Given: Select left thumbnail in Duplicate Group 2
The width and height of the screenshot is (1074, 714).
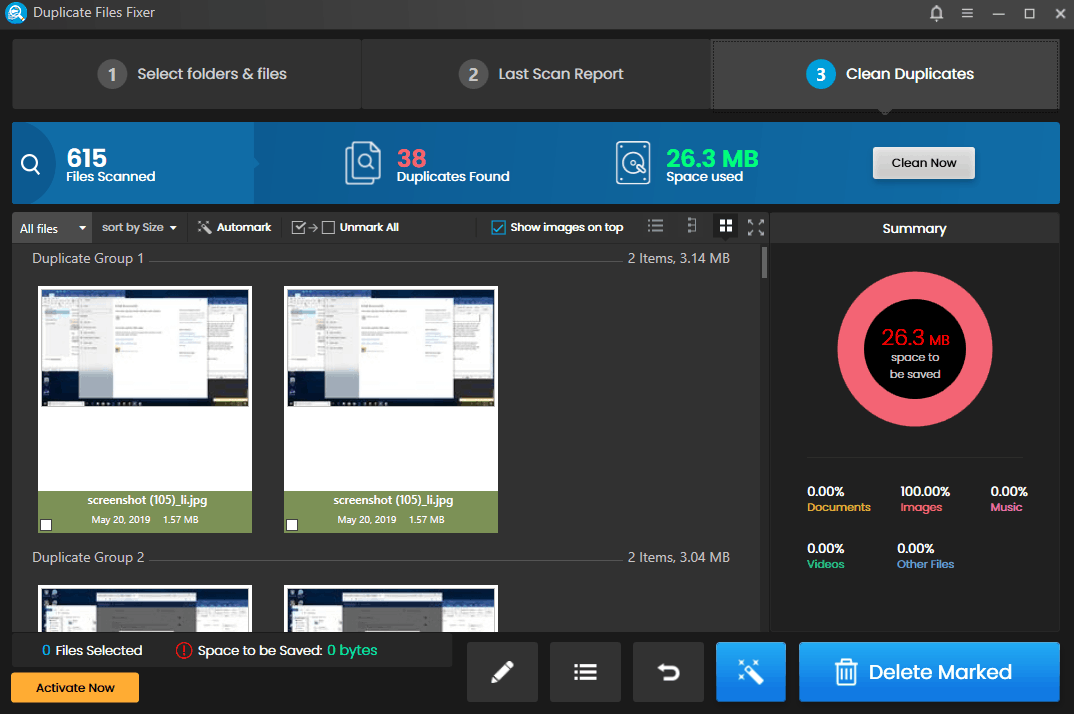Looking at the screenshot, I should tap(145, 608).
